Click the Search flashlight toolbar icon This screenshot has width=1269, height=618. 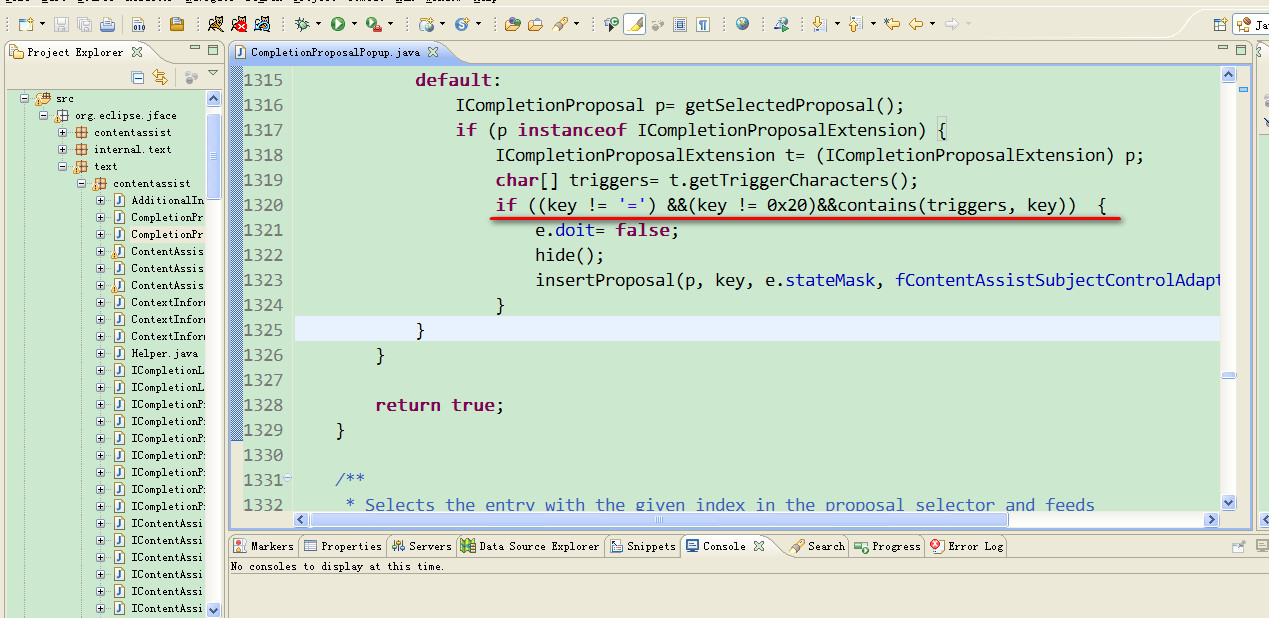[559, 24]
